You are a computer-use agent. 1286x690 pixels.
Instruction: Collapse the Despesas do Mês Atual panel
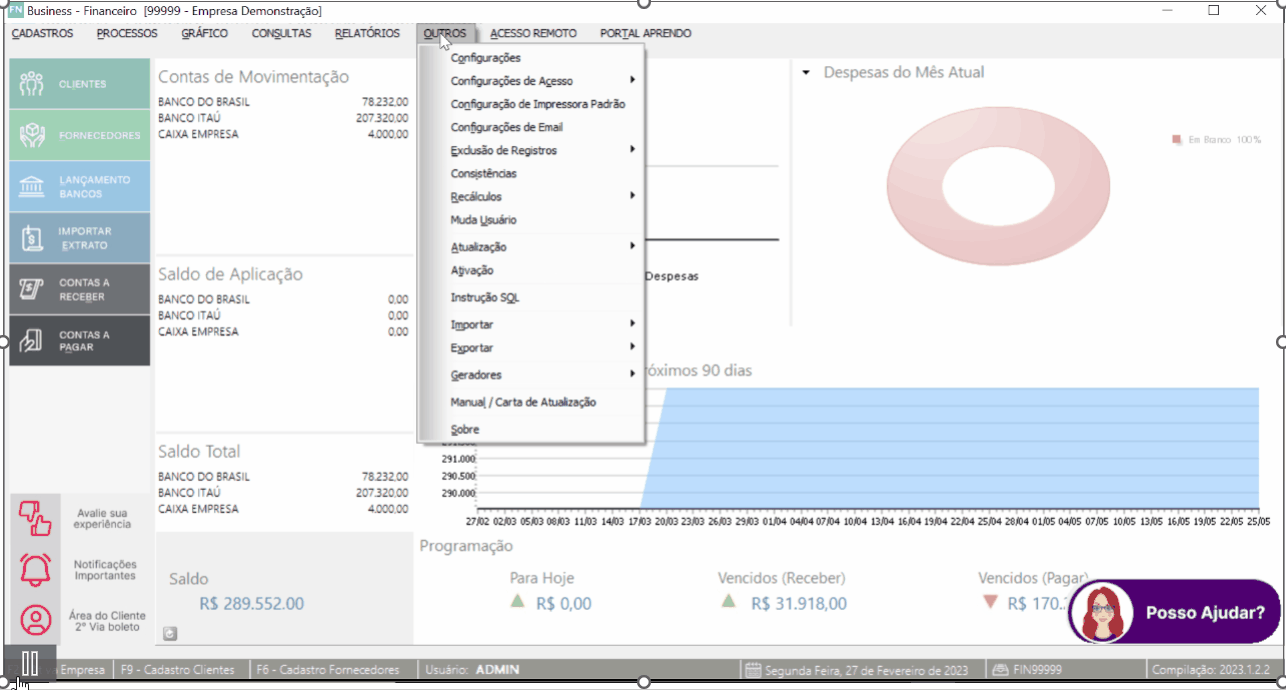806,73
